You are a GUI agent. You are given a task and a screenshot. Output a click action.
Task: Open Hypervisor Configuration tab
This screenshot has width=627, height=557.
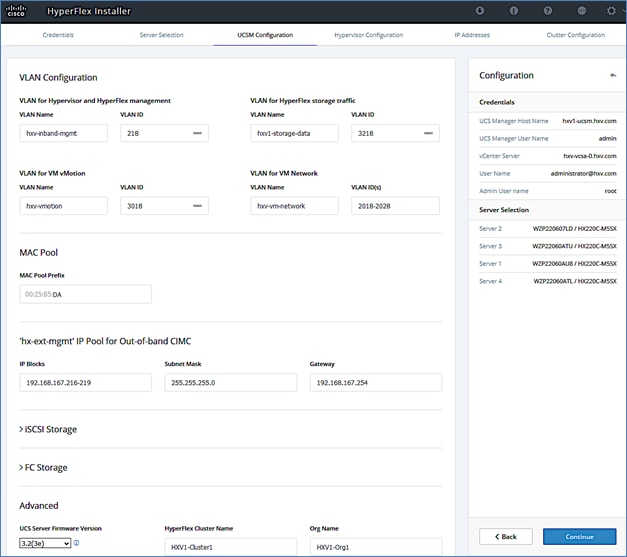(x=369, y=35)
